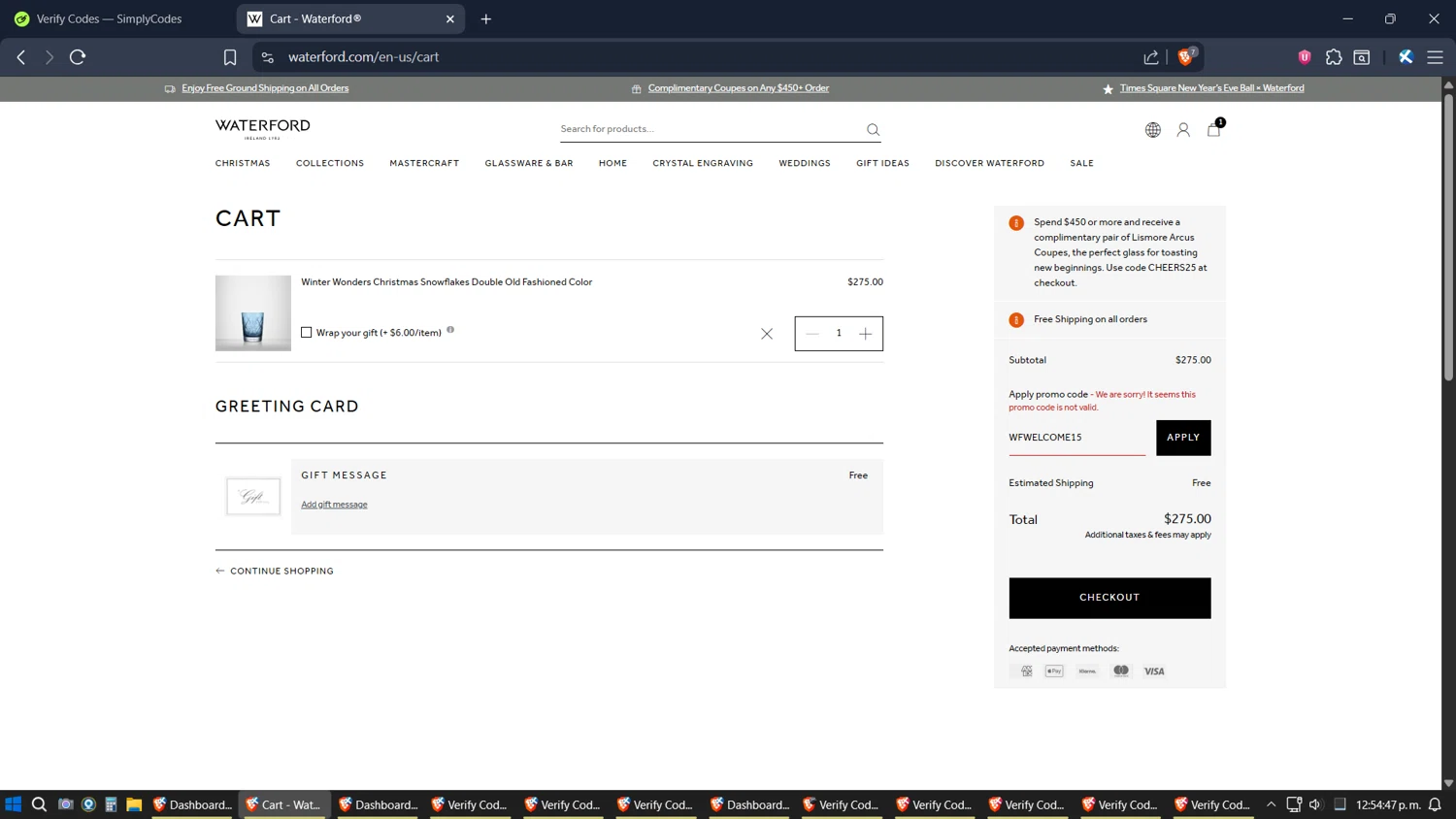
Task: Open Times Square New Year's Eve Ball link
Action: click(x=1211, y=88)
